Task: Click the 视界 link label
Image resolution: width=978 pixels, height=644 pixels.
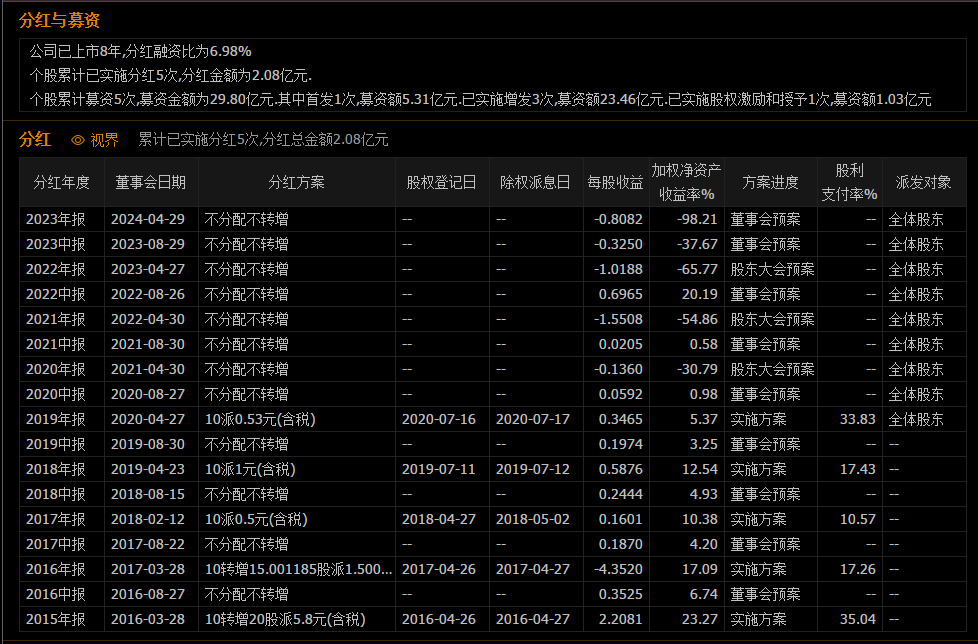Action: [104, 140]
